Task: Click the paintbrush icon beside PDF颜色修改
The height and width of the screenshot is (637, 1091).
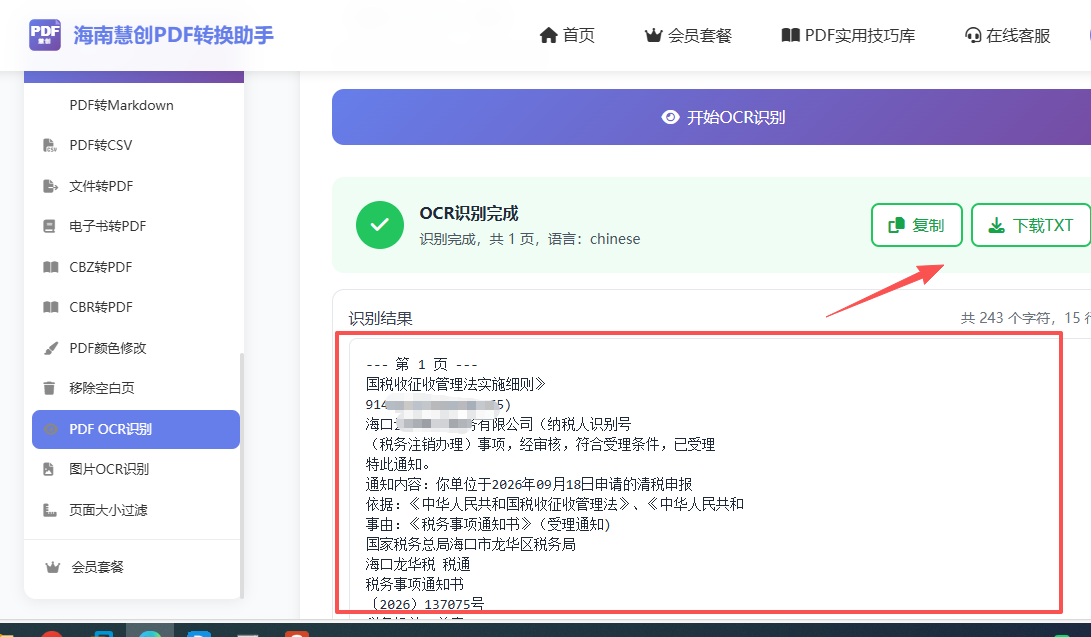Action: point(51,348)
